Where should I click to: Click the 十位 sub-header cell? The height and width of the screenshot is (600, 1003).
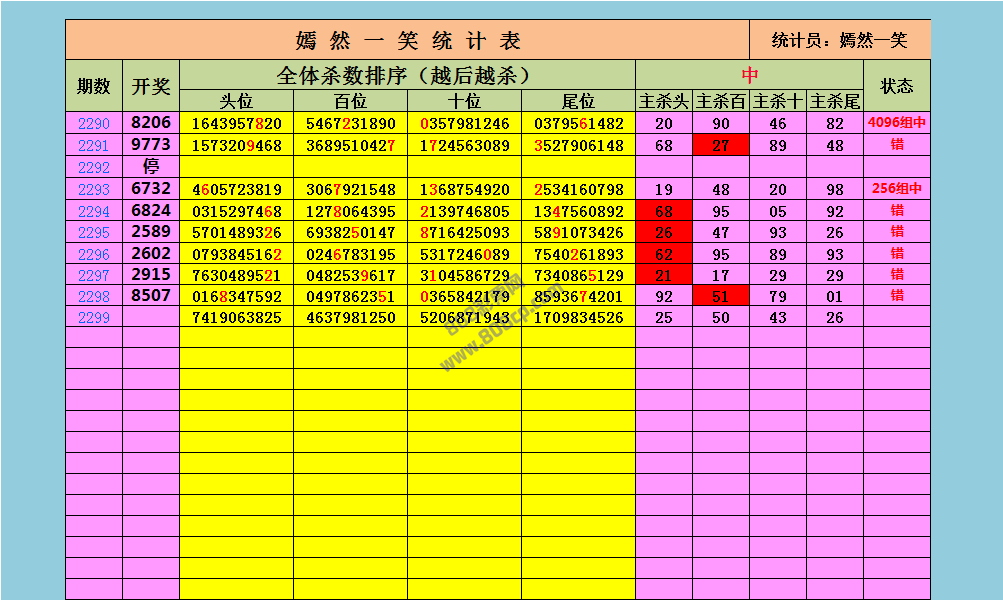tap(464, 101)
